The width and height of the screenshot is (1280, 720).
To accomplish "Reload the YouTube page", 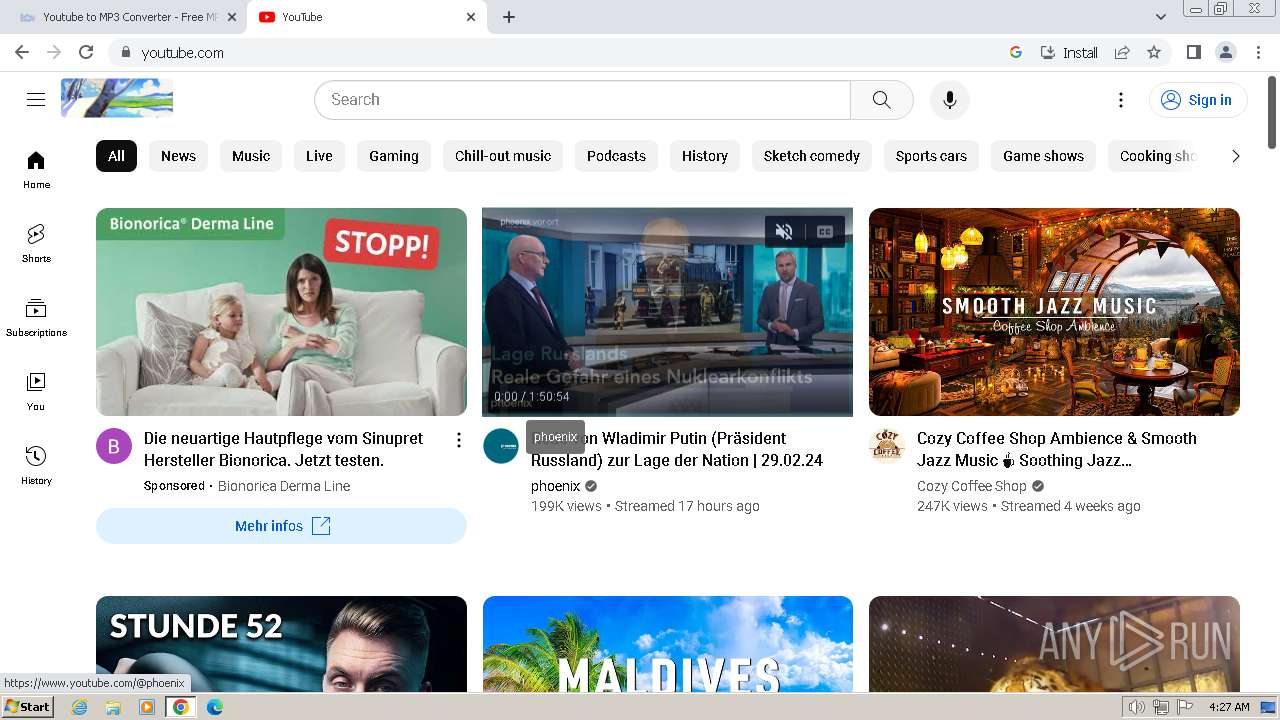I will 86,52.
